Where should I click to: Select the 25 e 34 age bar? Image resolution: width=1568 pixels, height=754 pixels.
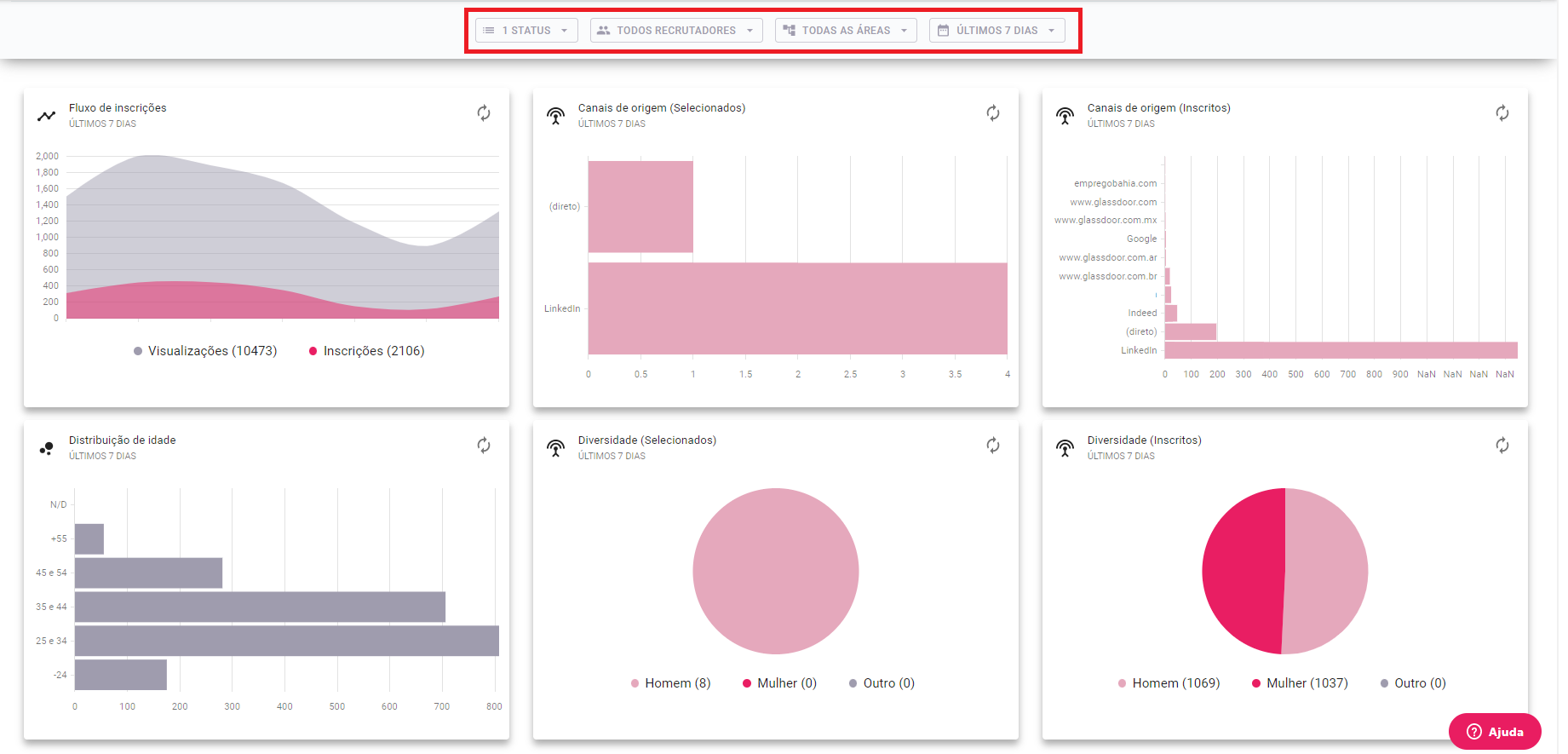[x=286, y=641]
